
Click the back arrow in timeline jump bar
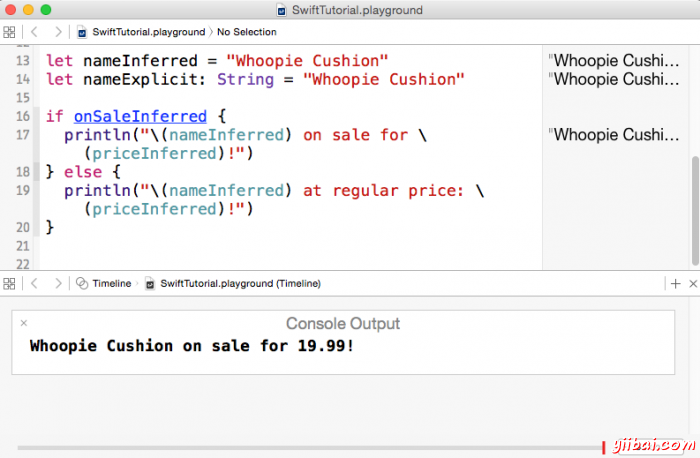point(33,284)
